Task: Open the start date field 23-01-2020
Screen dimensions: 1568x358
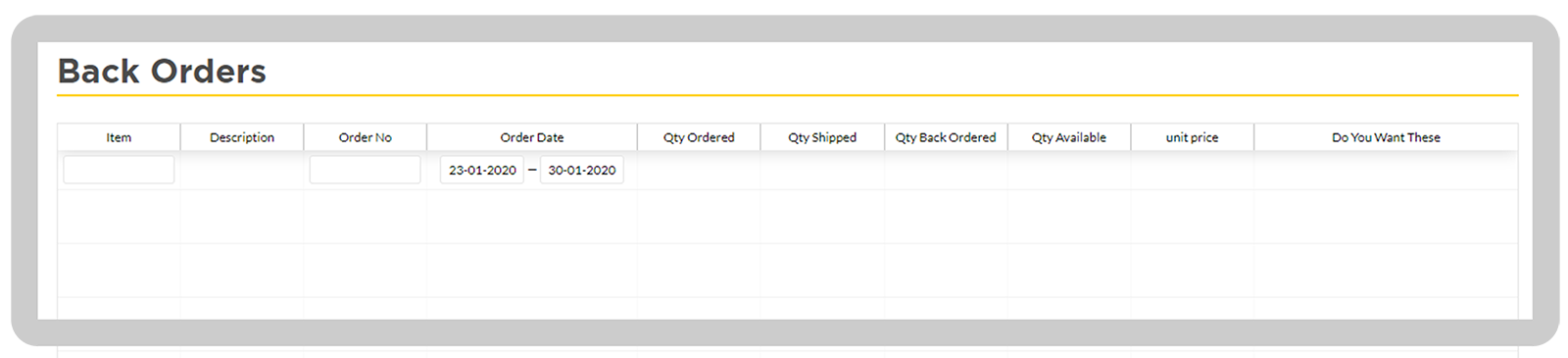Action: [x=482, y=170]
